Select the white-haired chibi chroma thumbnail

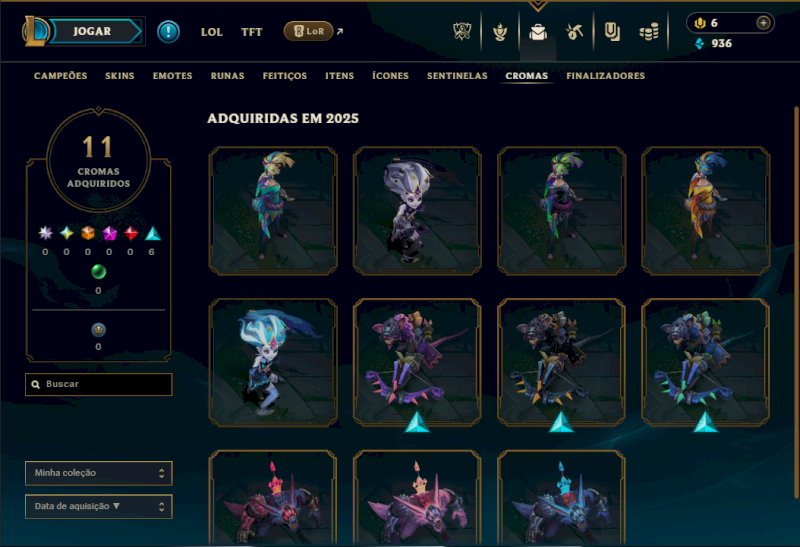click(x=417, y=211)
